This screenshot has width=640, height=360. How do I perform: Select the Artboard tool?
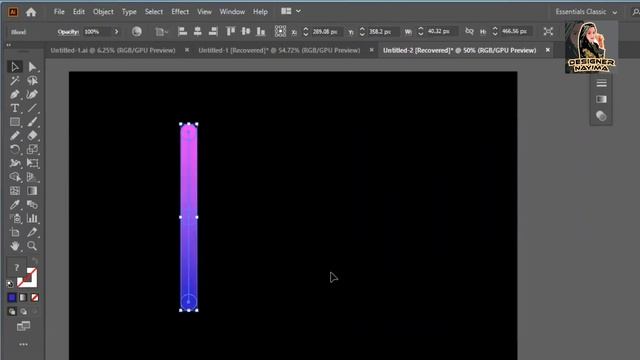15,232
